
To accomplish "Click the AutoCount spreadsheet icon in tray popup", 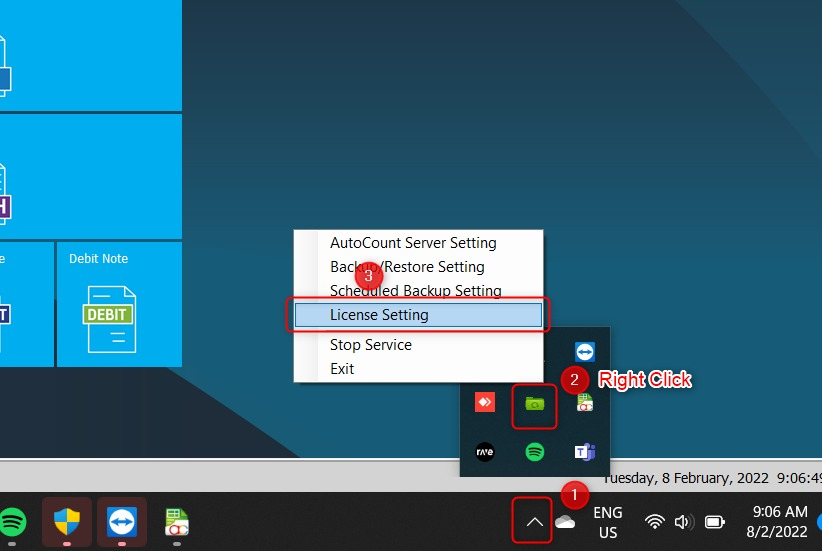I will [584, 403].
